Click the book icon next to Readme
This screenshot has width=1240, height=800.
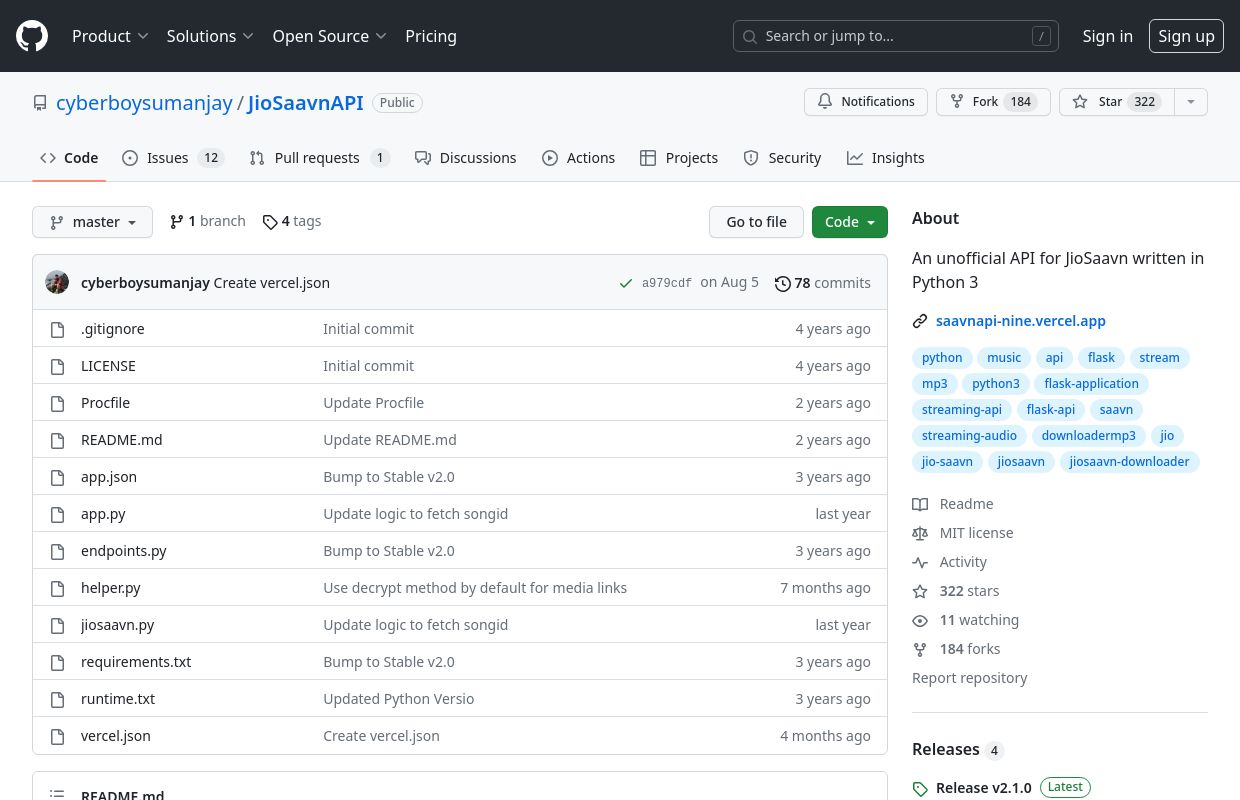point(920,504)
